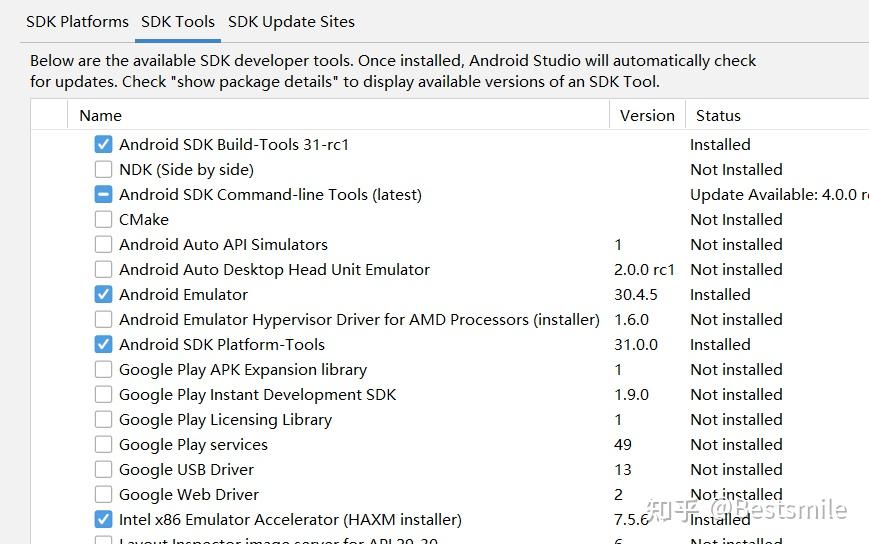Click Installed status of Android Emulator row
This screenshot has width=869, height=544.
click(720, 294)
